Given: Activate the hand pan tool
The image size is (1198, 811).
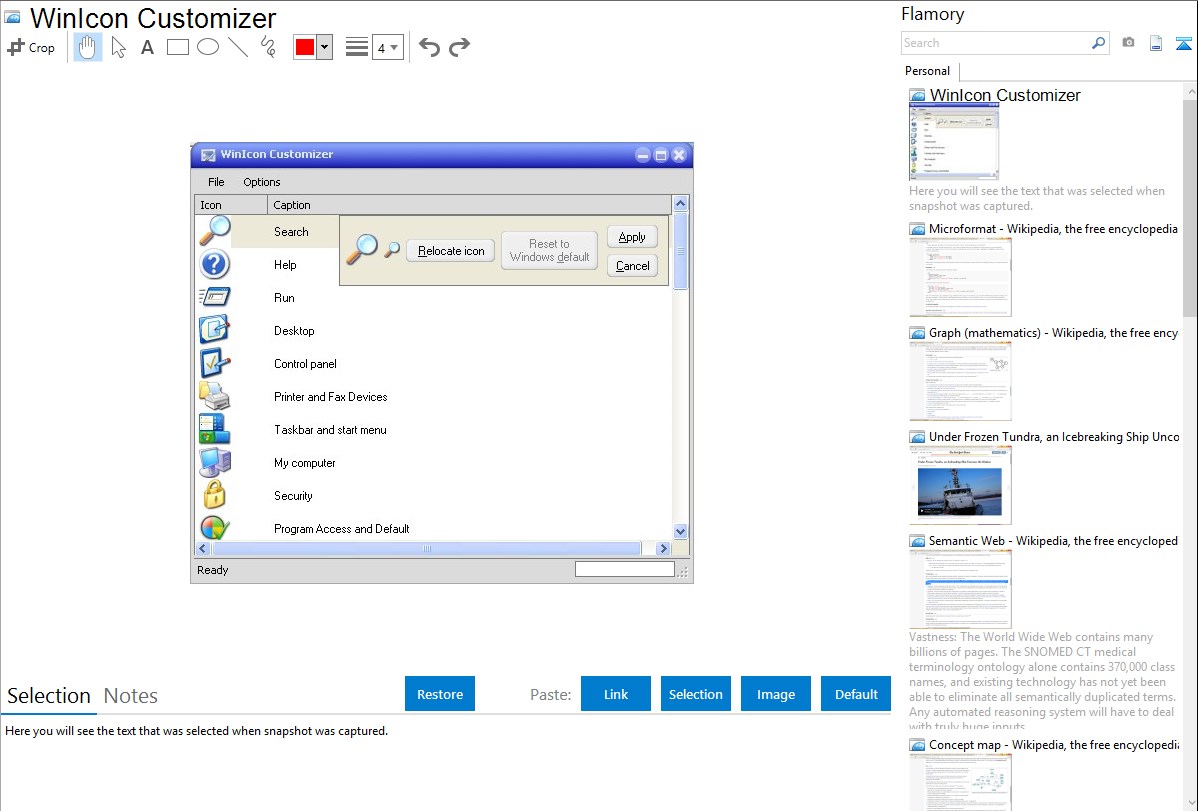Looking at the screenshot, I should pyautogui.click(x=87, y=47).
